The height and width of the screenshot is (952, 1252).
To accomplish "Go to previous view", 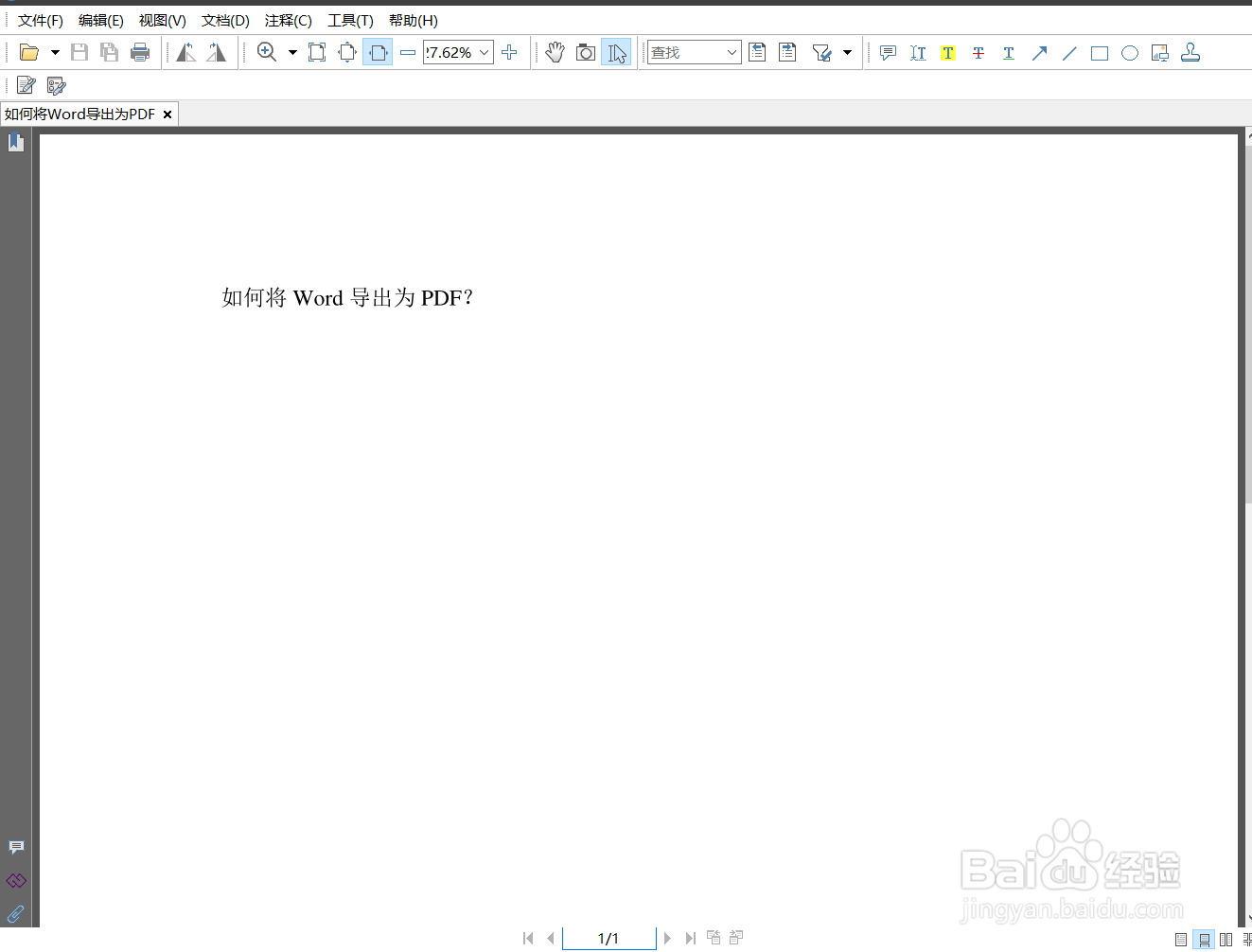I will (714, 938).
